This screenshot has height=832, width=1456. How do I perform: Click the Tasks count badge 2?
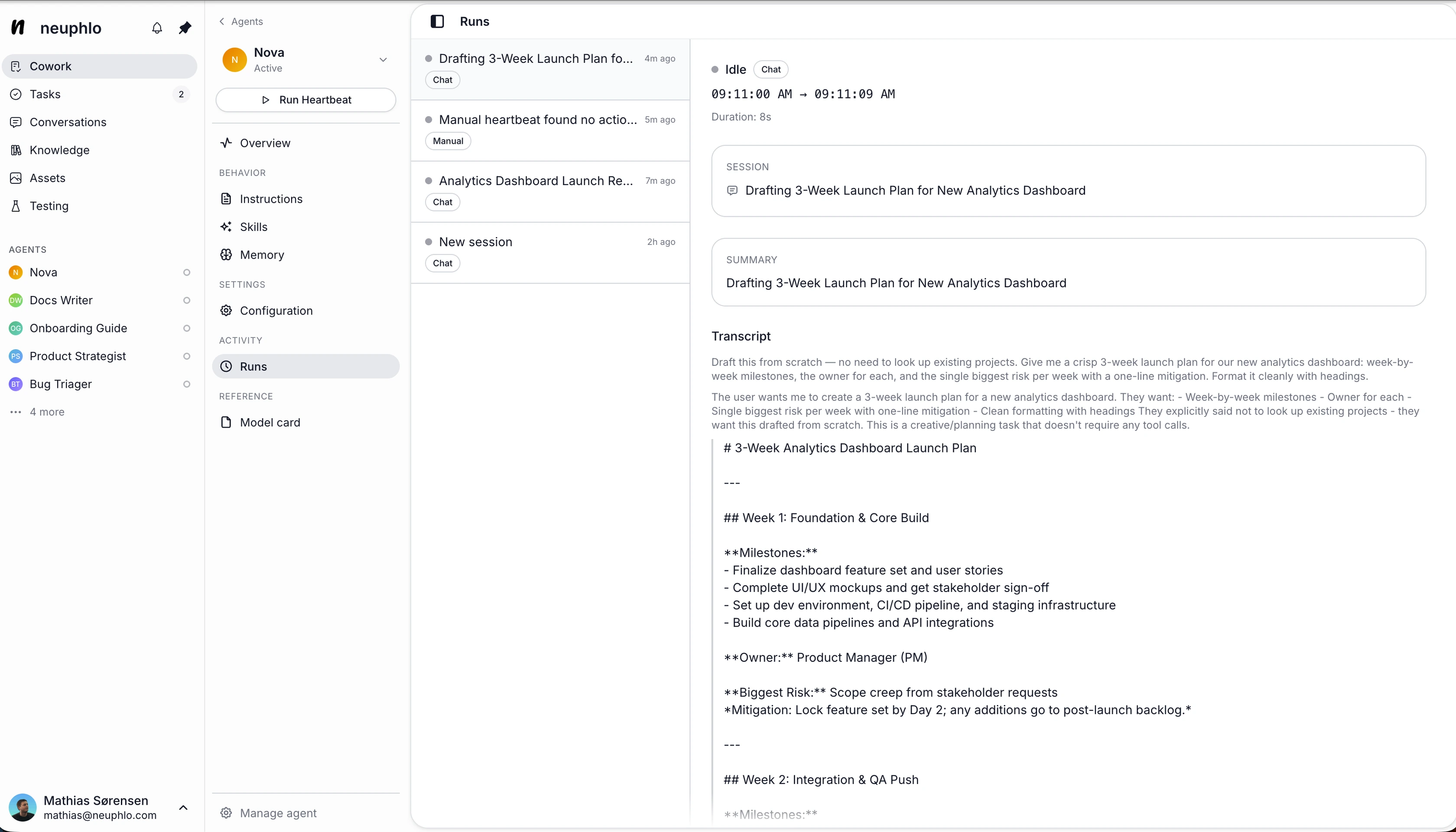pyautogui.click(x=181, y=94)
